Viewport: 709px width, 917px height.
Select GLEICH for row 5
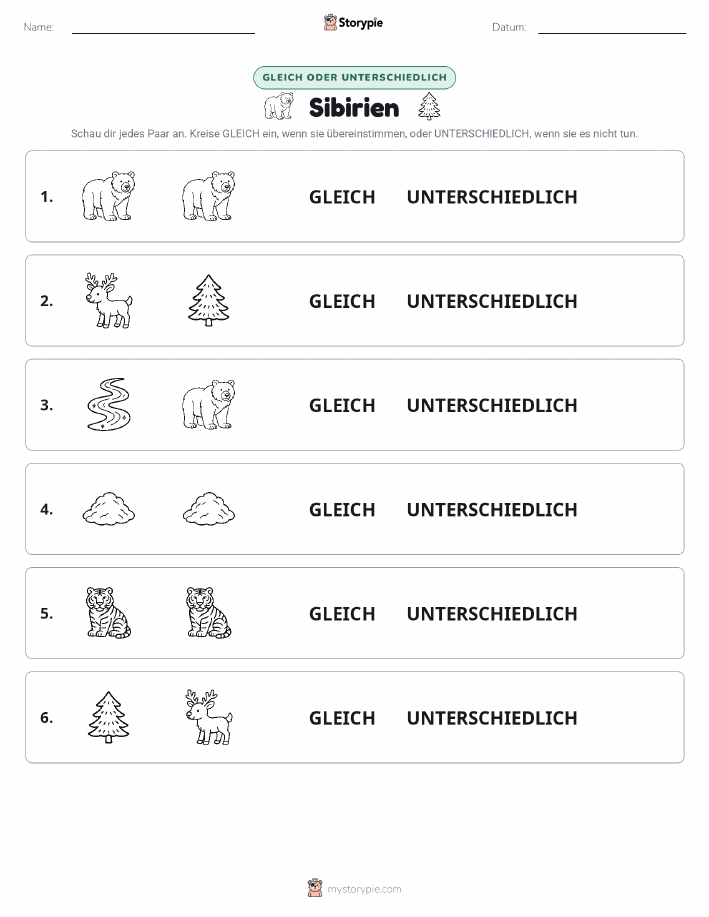click(x=342, y=613)
